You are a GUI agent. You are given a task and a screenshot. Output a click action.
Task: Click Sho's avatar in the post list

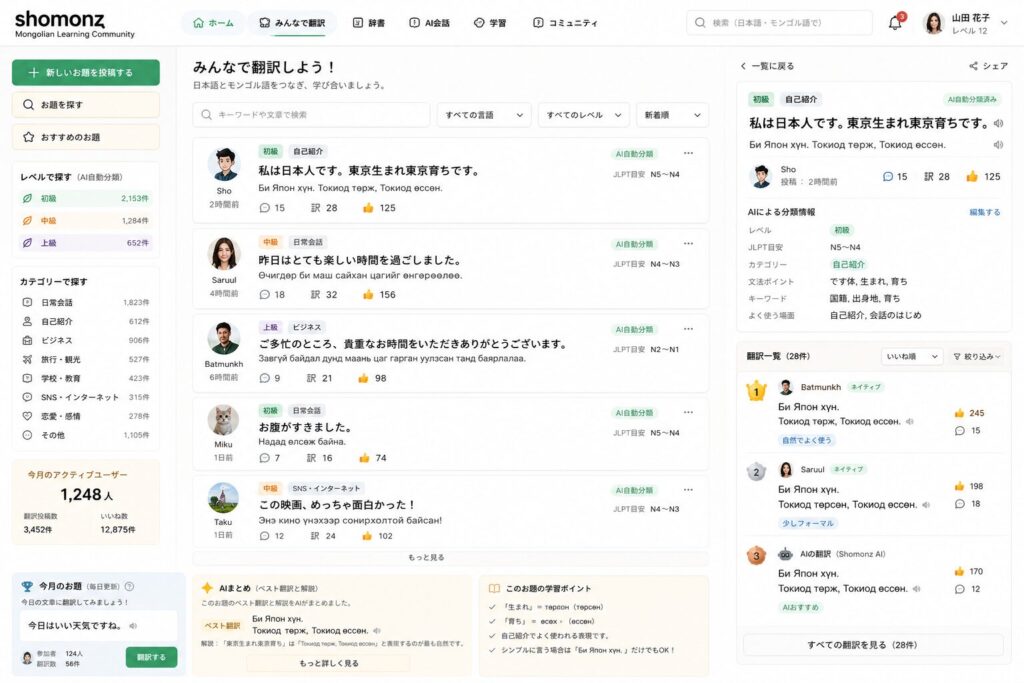(x=224, y=164)
